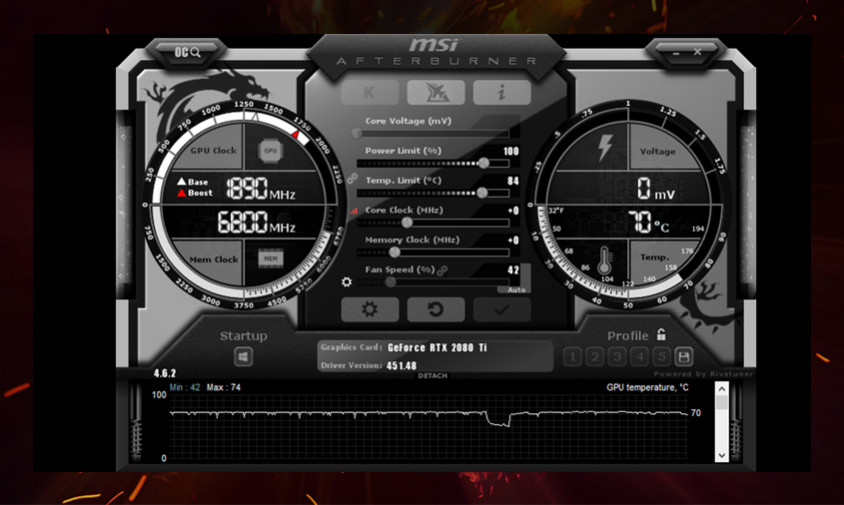The height and width of the screenshot is (505, 844).
Task: Click the 70 °C temperature readout
Action: coord(649,222)
